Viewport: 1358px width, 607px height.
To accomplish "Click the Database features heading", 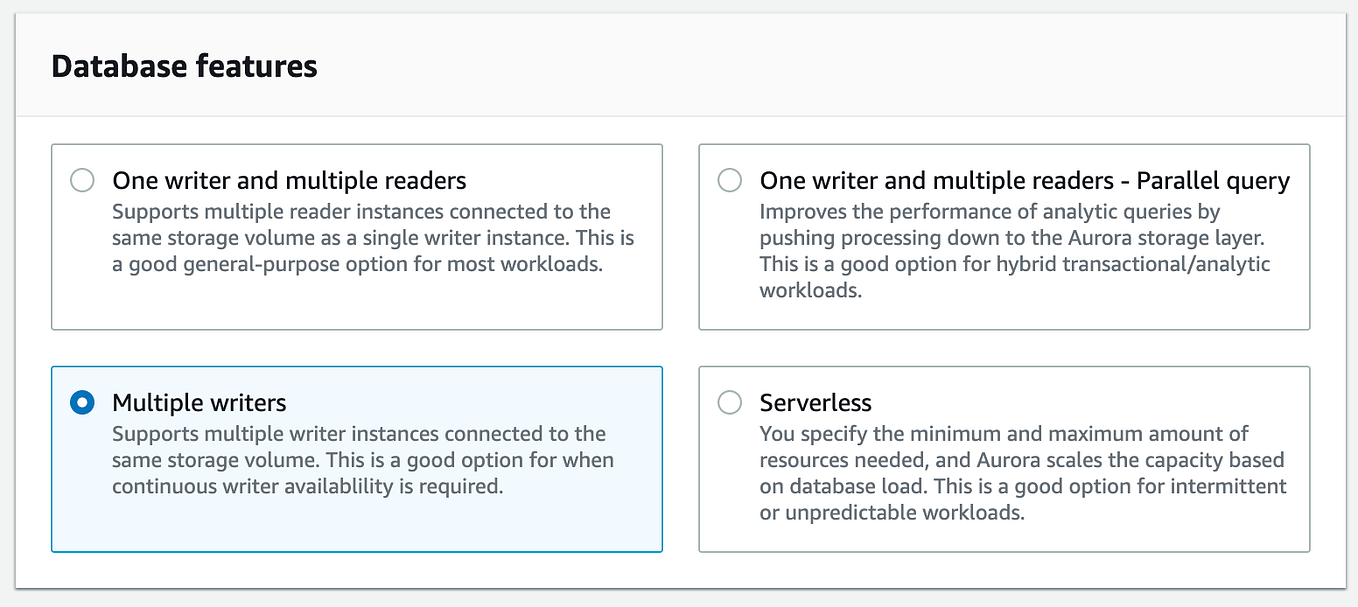I will [184, 66].
